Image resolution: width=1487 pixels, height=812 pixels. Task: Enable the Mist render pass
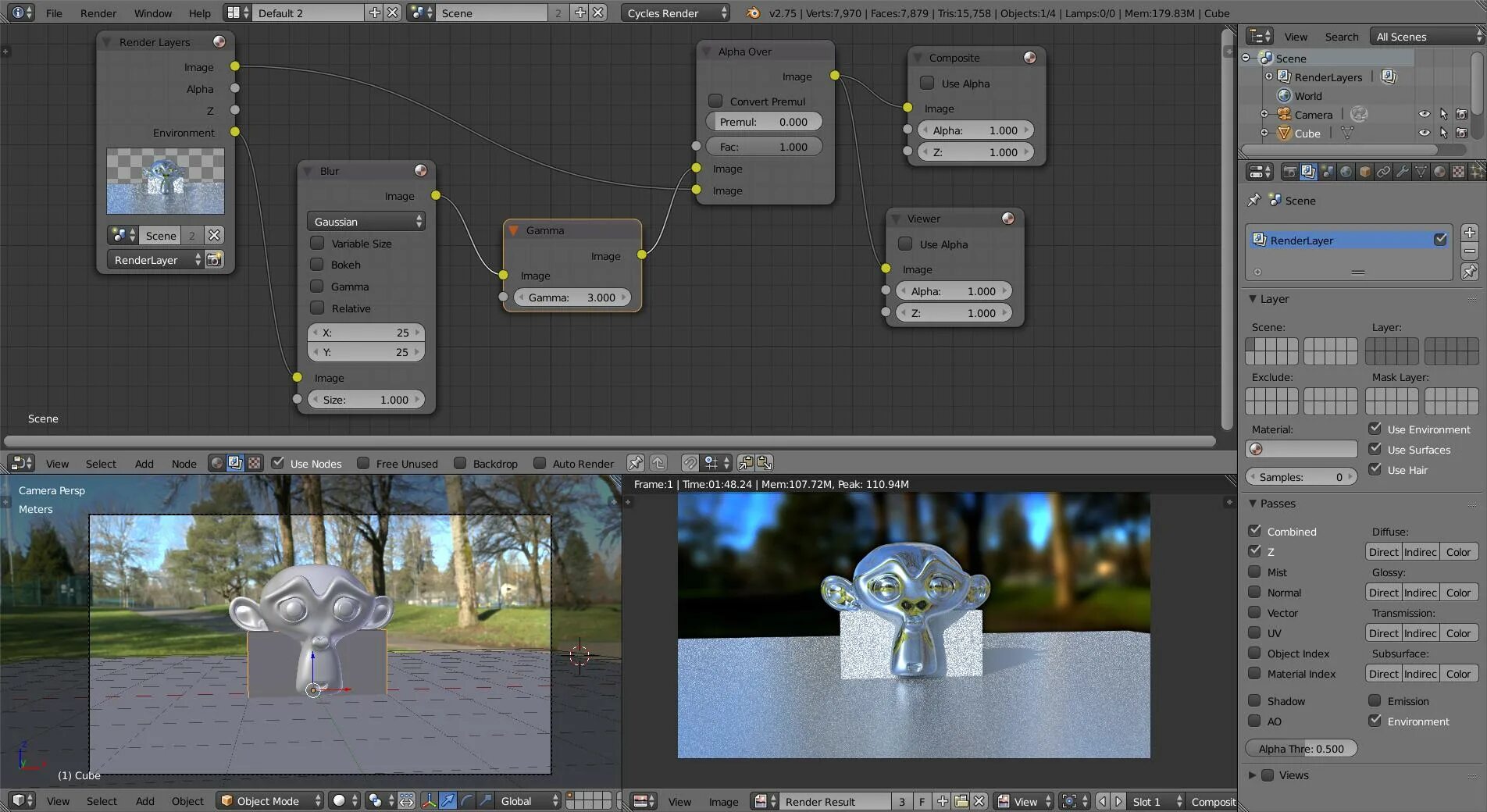click(x=1254, y=572)
